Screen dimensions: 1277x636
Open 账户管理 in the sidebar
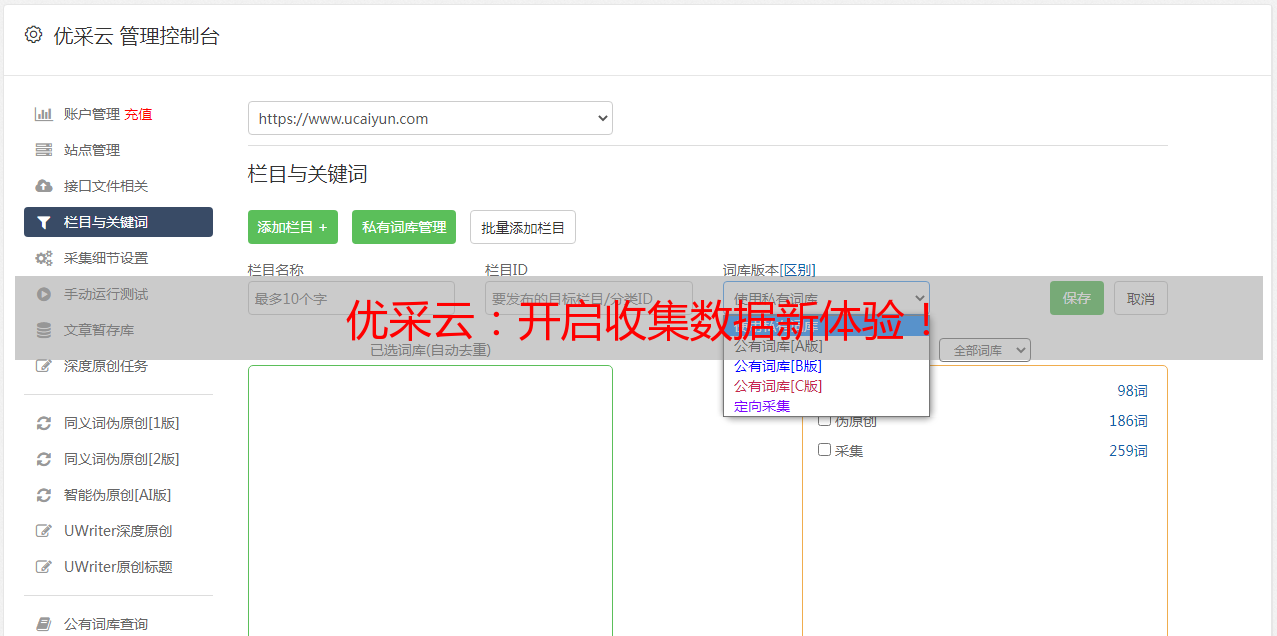[x=92, y=114]
